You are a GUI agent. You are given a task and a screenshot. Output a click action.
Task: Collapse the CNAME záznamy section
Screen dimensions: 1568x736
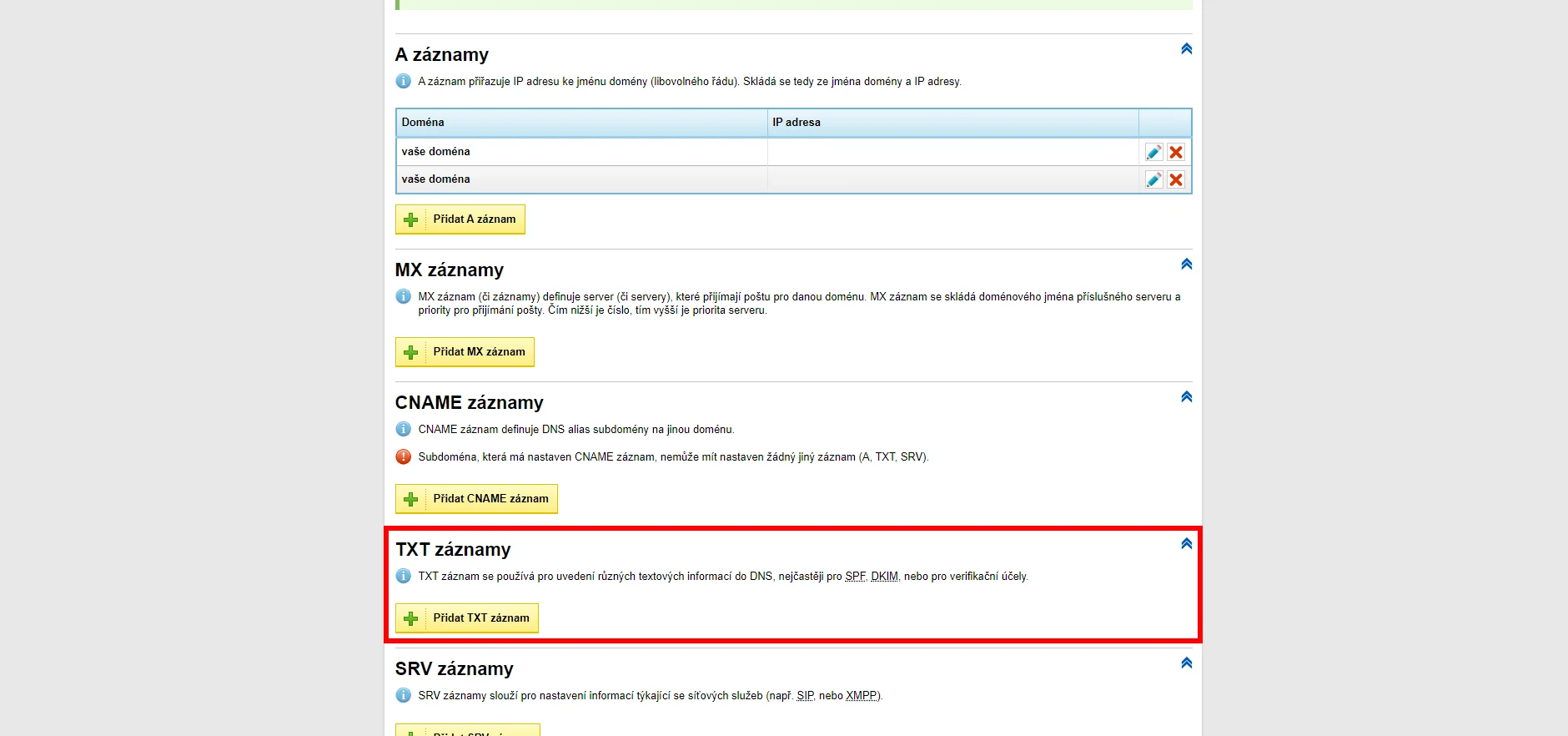[x=1186, y=397]
